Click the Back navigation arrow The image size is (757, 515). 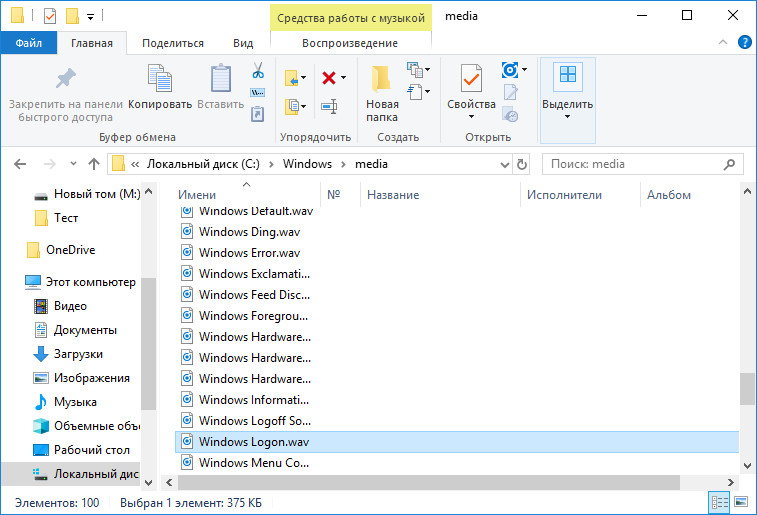pos(20,165)
